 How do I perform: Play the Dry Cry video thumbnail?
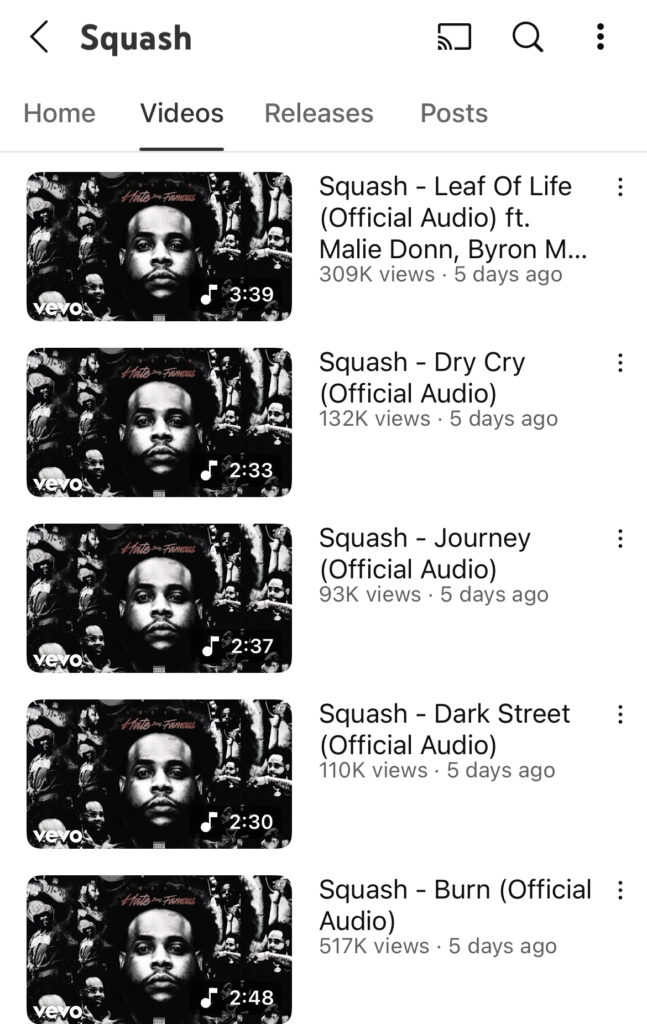coord(159,422)
